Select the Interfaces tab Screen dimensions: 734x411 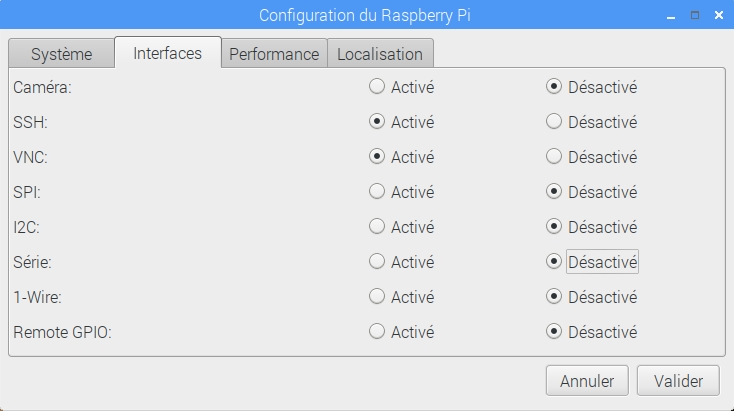click(x=168, y=53)
